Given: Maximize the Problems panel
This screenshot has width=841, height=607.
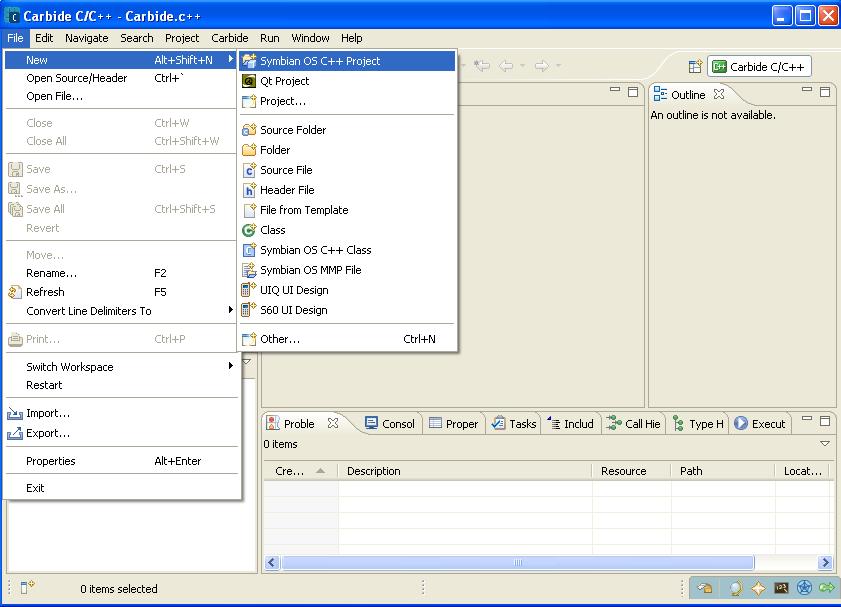Looking at the screenshot, I should [825, 421].
